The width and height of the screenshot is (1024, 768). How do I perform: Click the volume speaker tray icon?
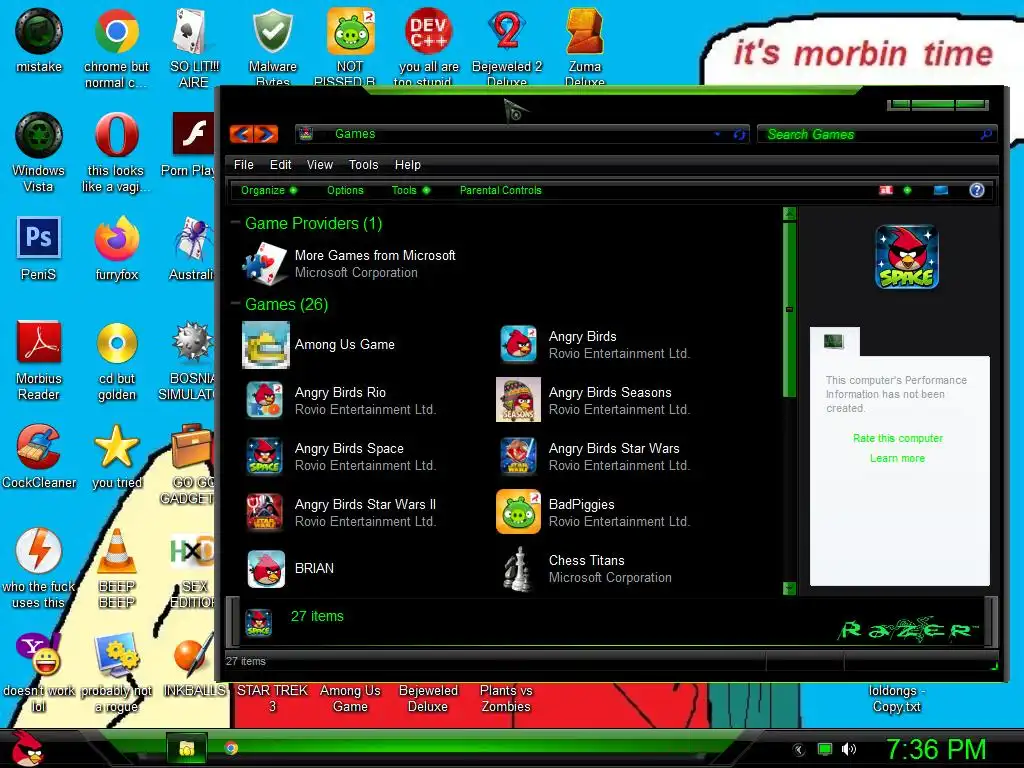pos(848,749)
